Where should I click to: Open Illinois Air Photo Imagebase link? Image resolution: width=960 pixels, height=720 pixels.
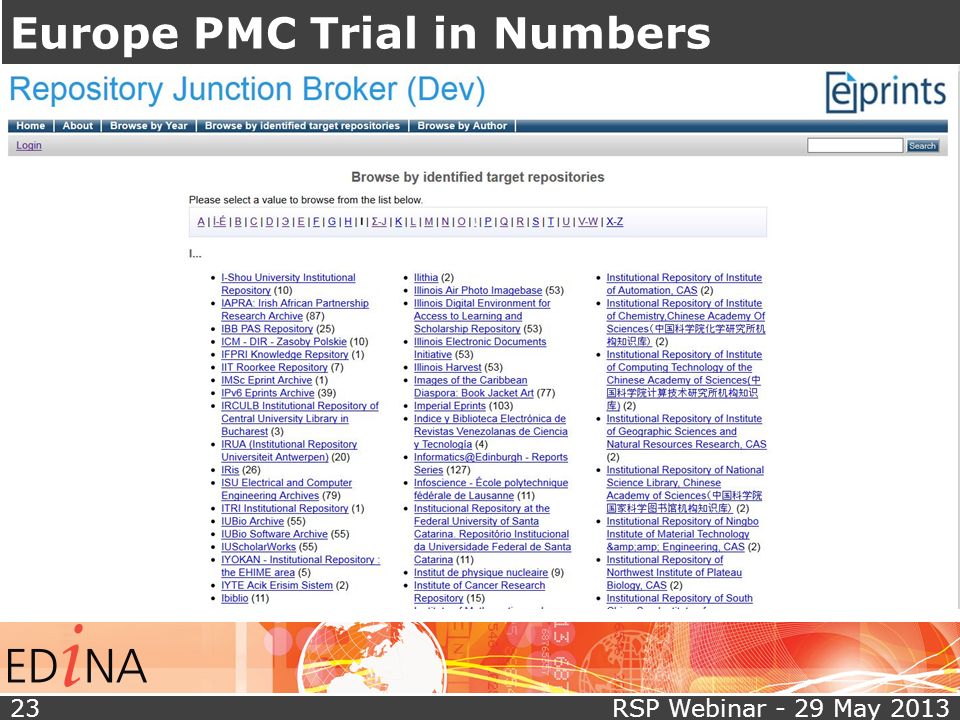tap(478, 290)
